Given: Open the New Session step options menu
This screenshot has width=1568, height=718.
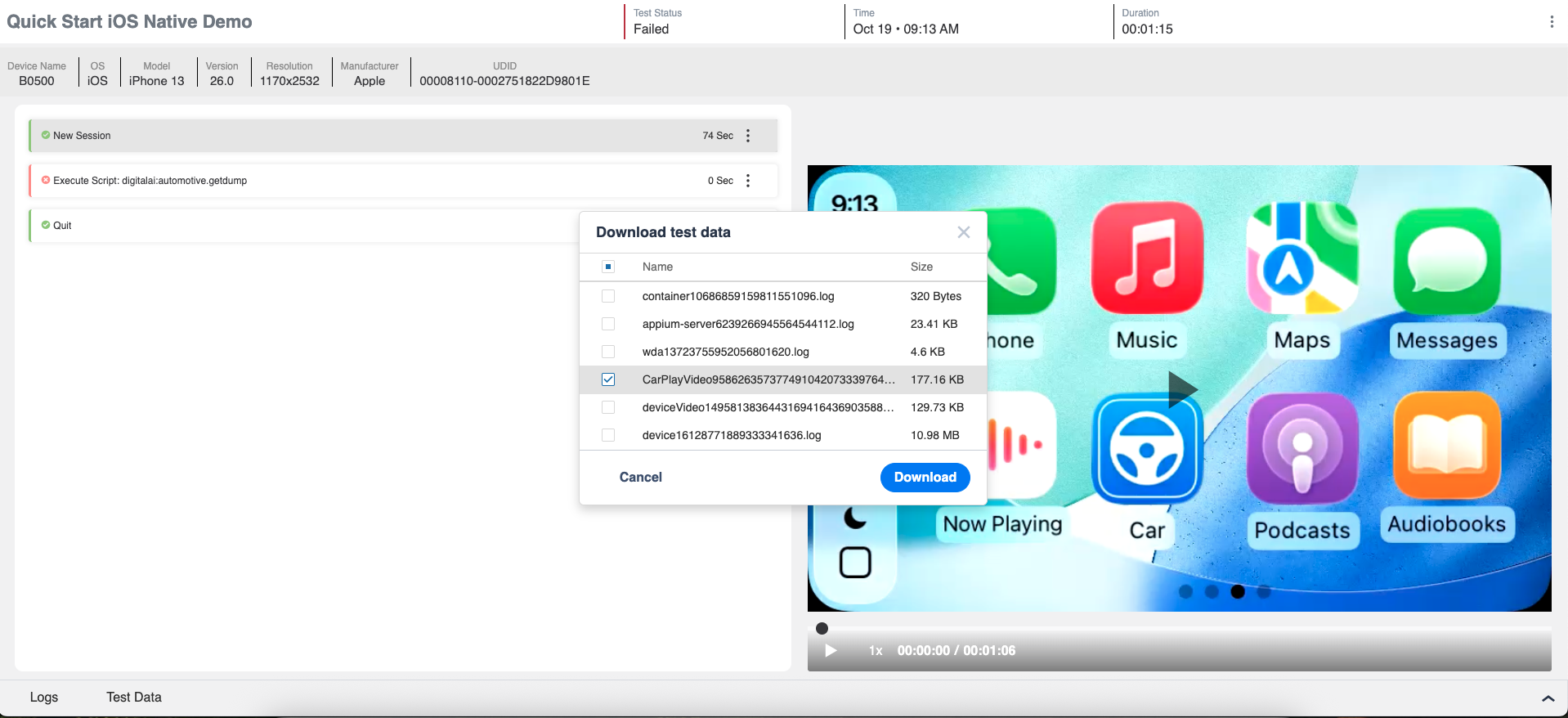Looking at the screenshot, I should tap(748, 136).
